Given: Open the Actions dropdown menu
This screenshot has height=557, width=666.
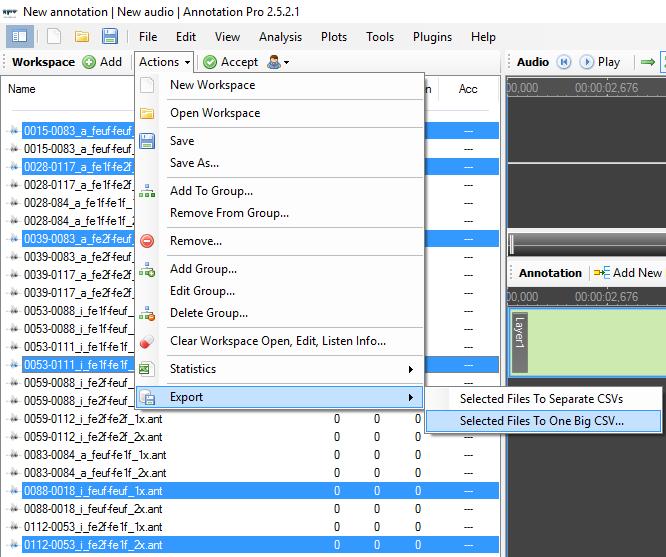Looking at the screenshot, I should (164, 62).
